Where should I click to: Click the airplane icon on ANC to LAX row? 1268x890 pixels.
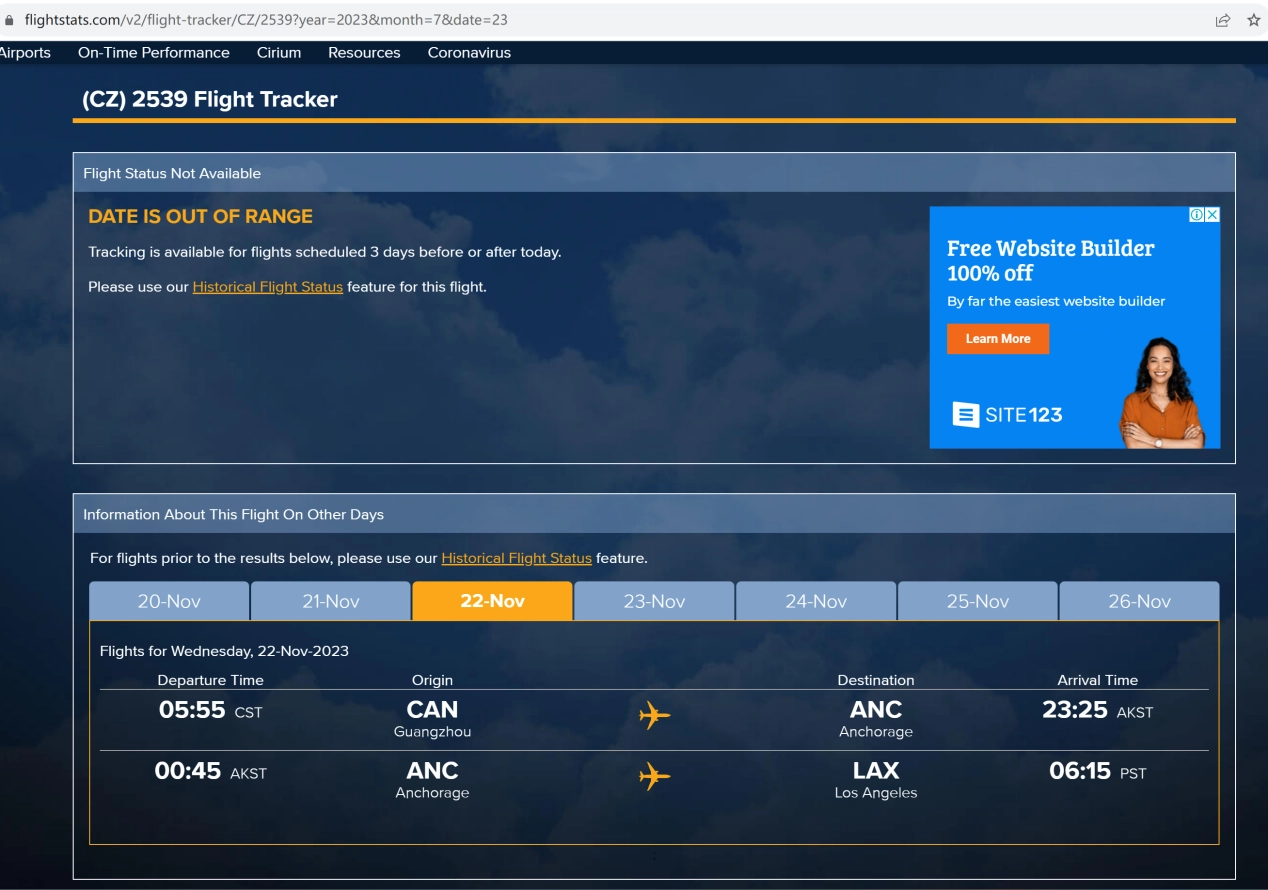tap(654, 776)
